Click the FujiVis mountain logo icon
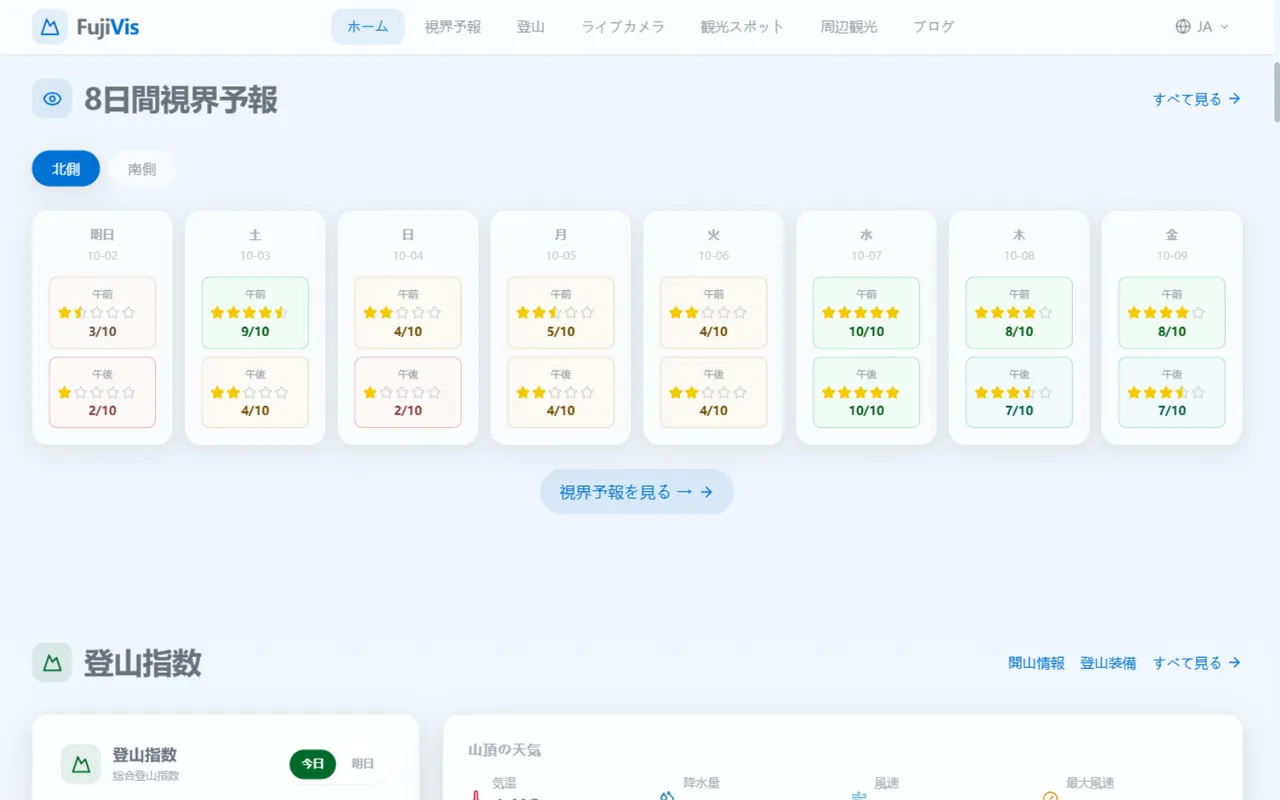 tap(50, 27)
